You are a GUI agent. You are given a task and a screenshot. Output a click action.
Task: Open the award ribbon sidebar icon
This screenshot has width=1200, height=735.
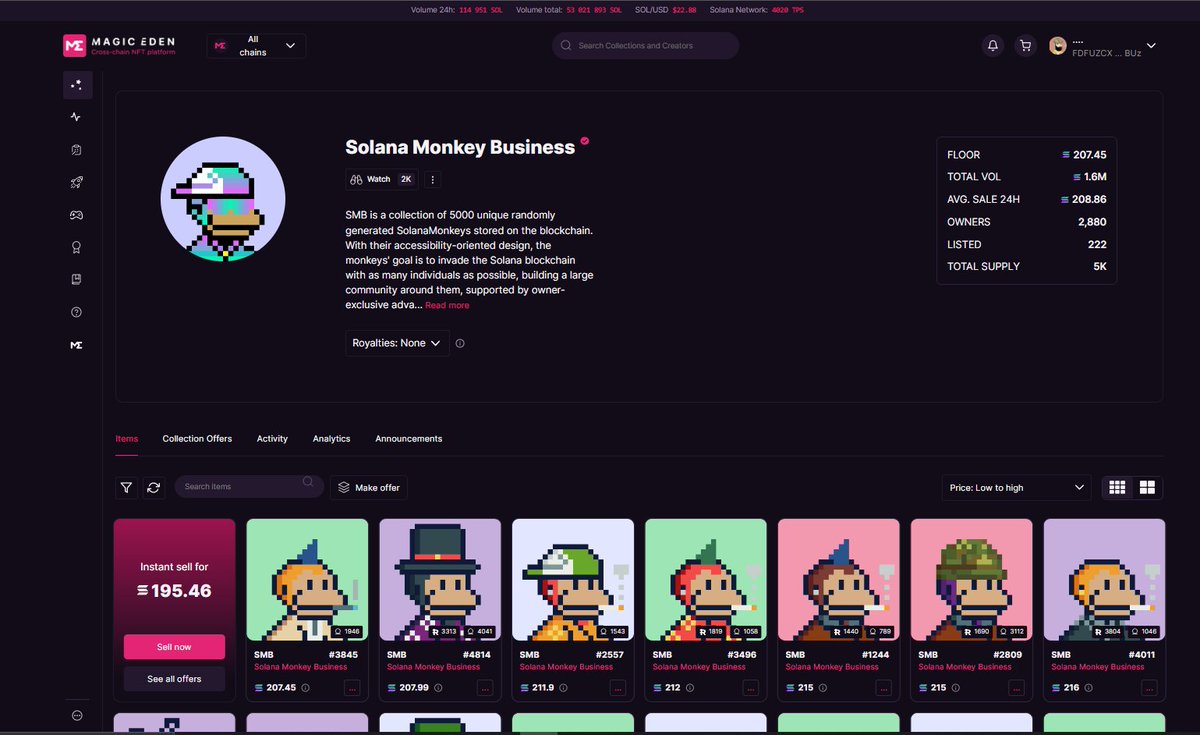click(77, 247)
